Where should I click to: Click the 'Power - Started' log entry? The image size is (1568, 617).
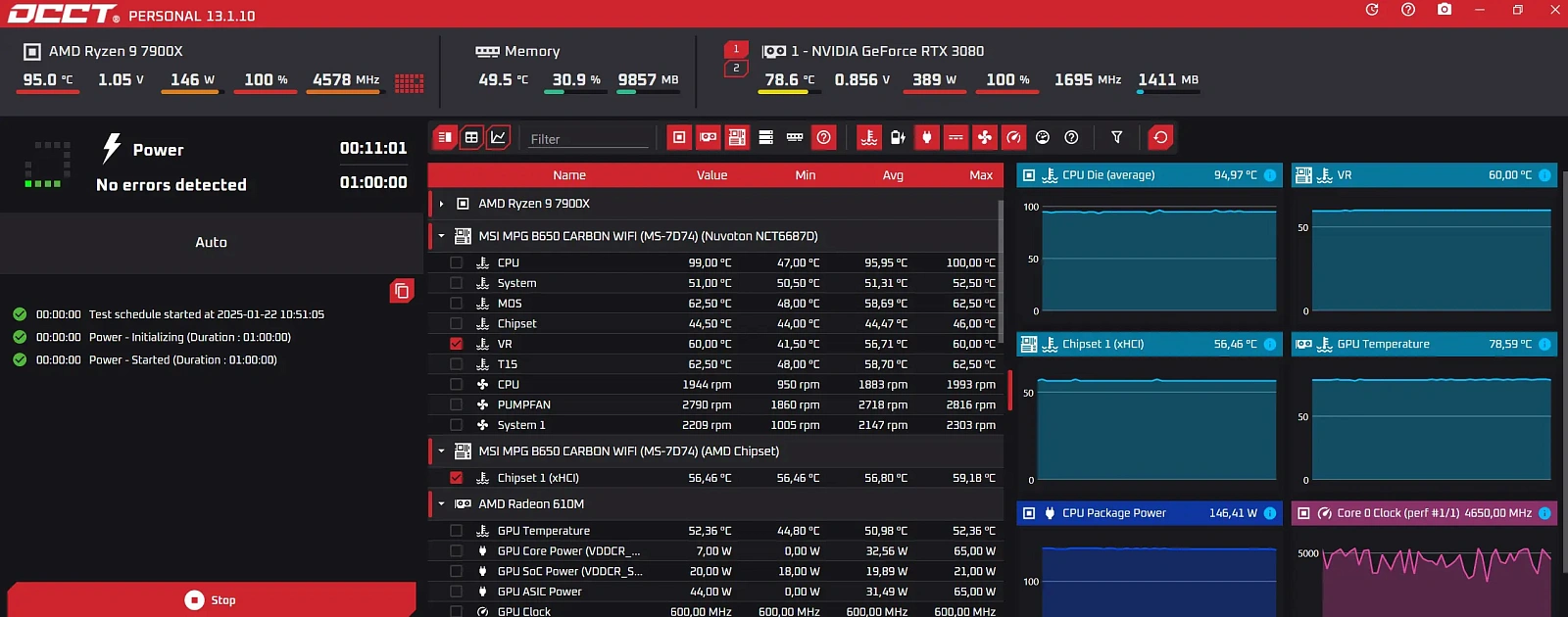(183, 359)
